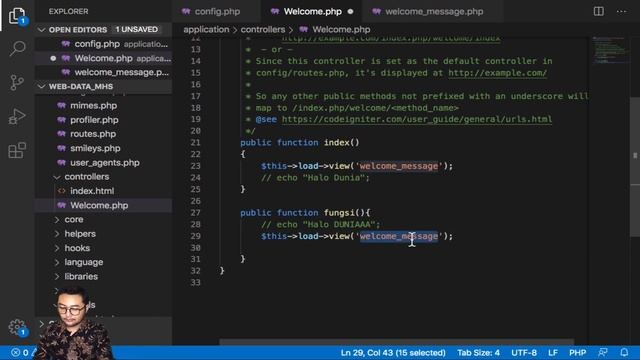Image resolution: width=640 pixels, height=360 pixels.
Task: Open the notifications bell in status bar
Action: [x=624, y=352]
